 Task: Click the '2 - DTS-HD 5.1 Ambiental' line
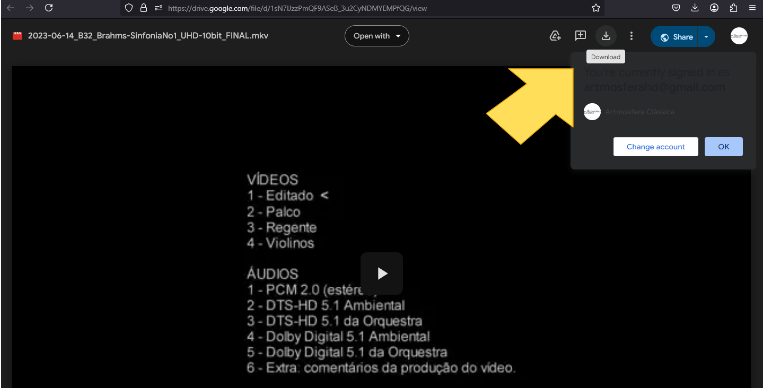(325, 306)
